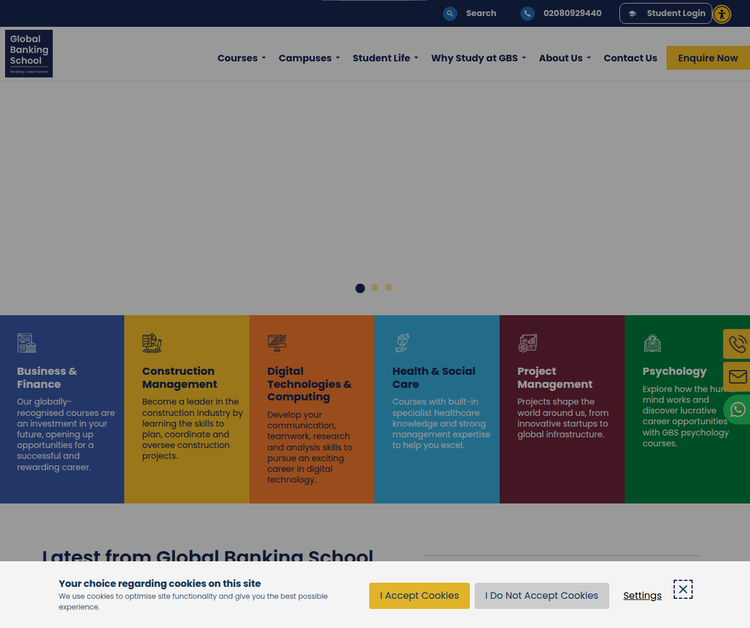The width and height of the screenshot is (750, 628).
Task: Select the second carousel slide dot
Action: tap(375, 287)
